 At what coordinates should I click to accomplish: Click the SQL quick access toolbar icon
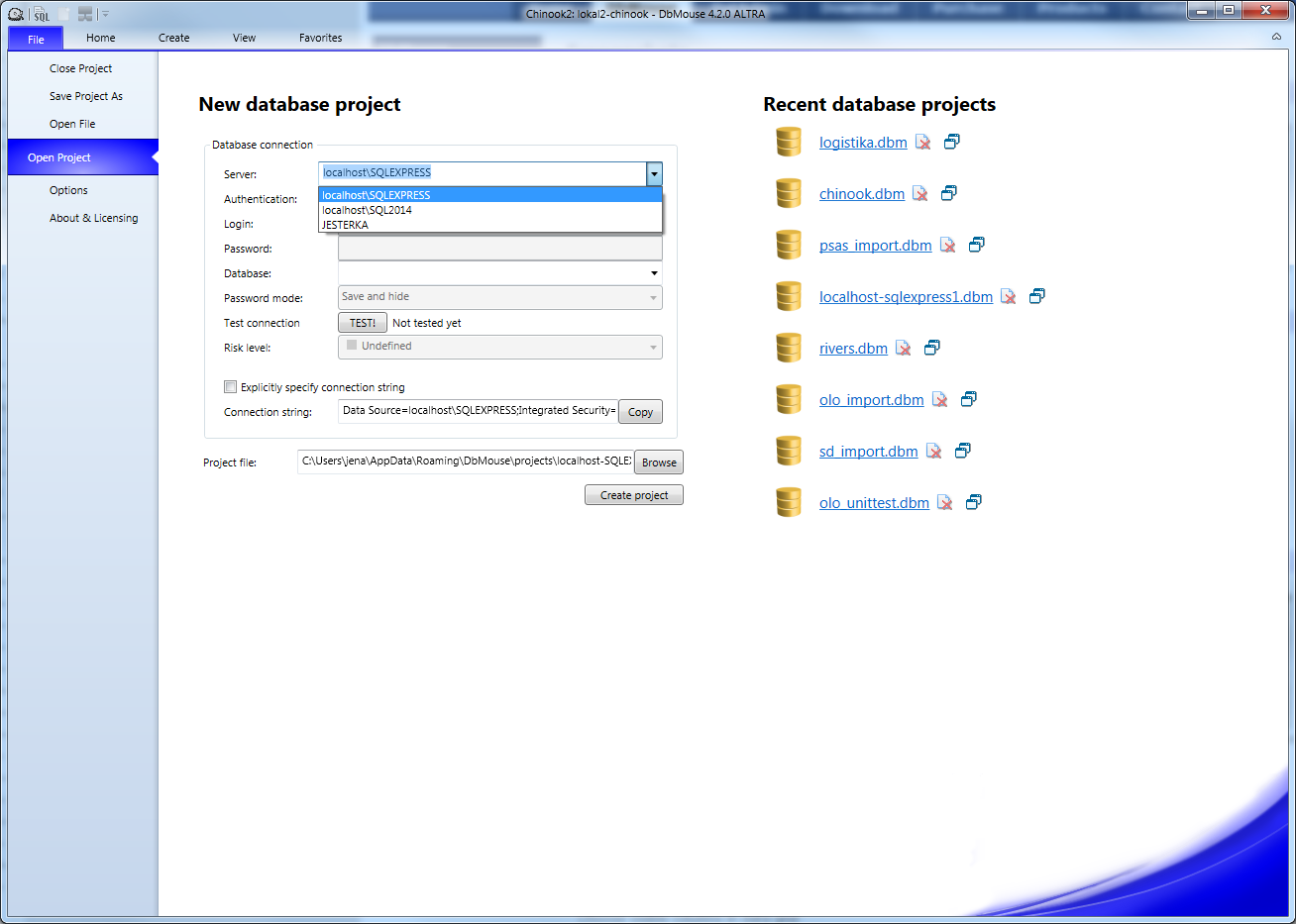tap(41, 14)
